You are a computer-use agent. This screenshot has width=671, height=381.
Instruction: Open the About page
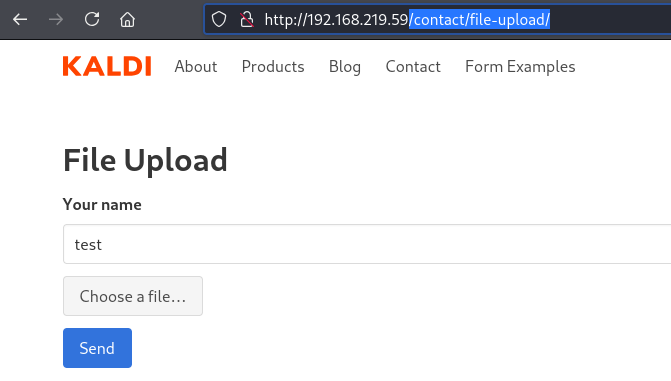click(x=196, y=67)
